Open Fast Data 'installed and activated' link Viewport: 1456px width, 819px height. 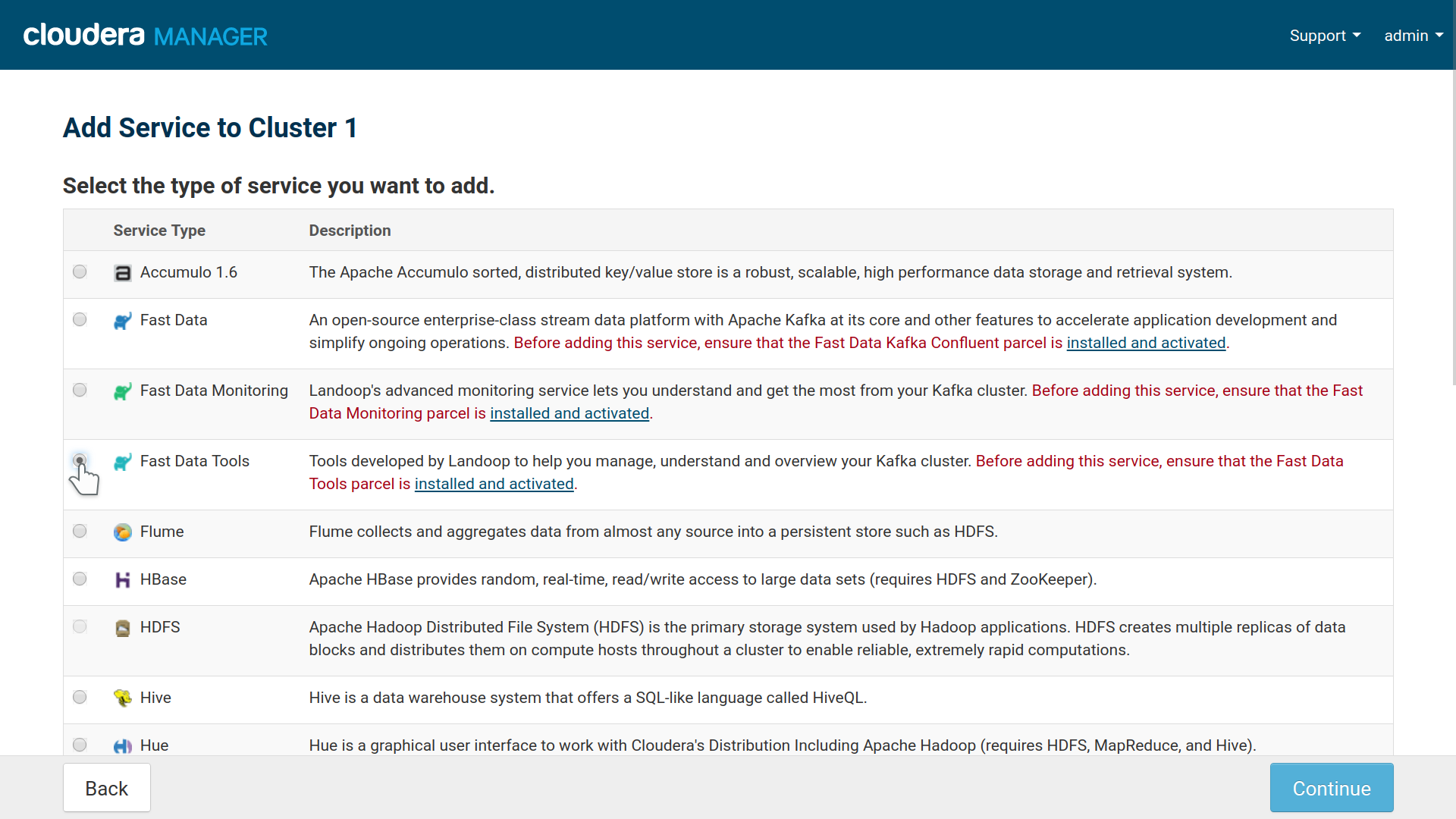tap(1146, 343)
